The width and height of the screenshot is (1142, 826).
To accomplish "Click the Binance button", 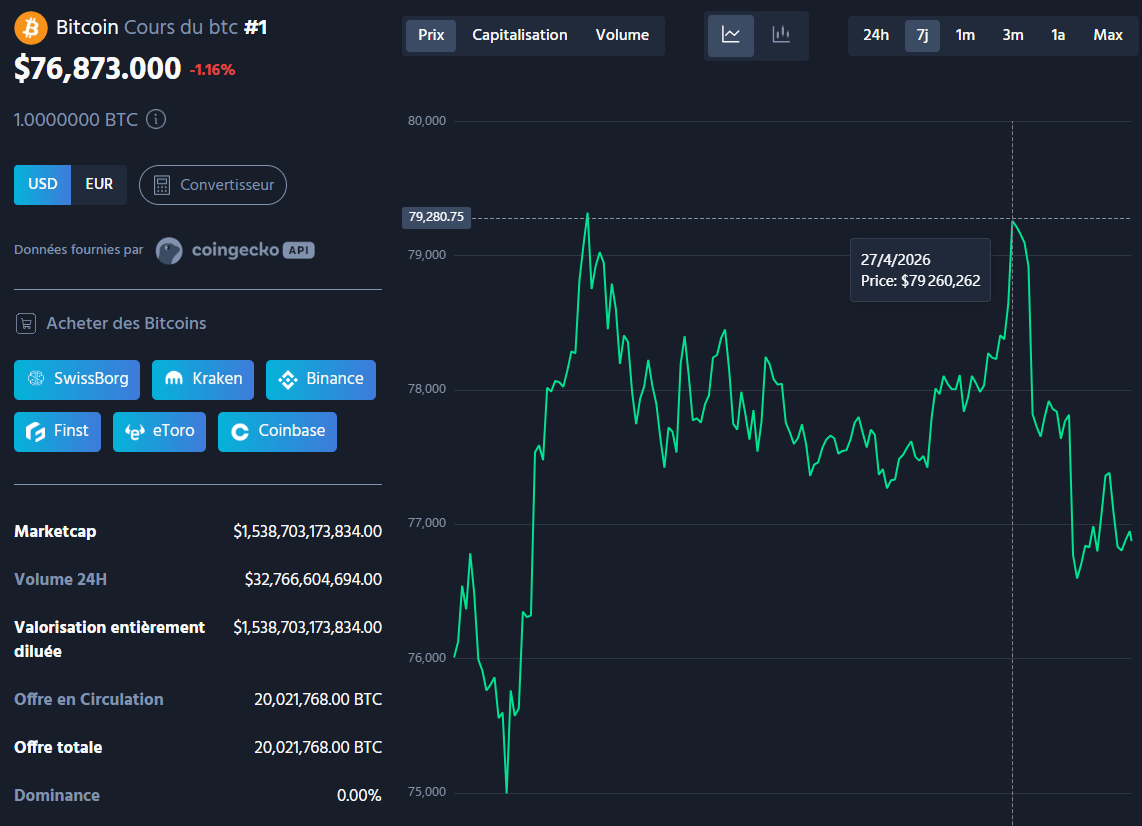I will (320, 380).
